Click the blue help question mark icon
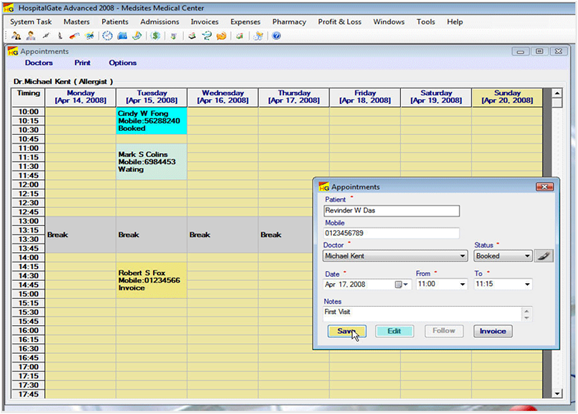Image resolution: width=578 pixels, height=414 pixels. (x=276, y=36)
